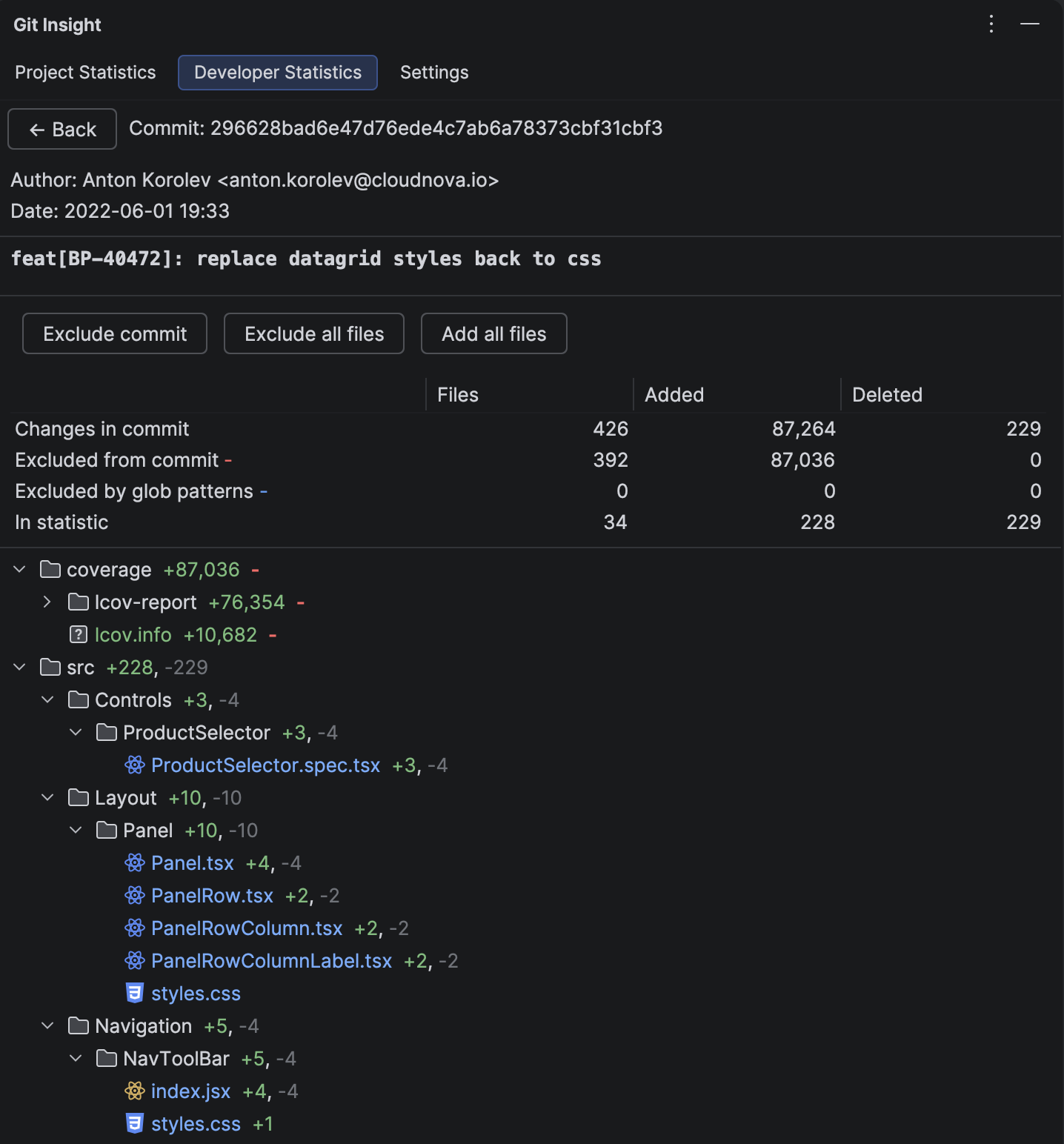
Task: Expand the lcov-report folder
Action: pos(47,602)
